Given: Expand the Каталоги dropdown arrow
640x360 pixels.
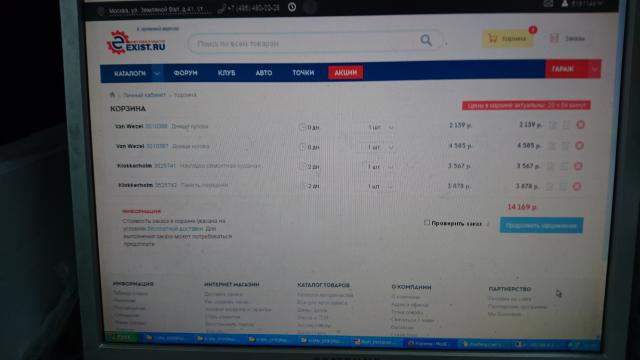Looking at the screenshot, I should pyautogui.click(x=157, y=73).
